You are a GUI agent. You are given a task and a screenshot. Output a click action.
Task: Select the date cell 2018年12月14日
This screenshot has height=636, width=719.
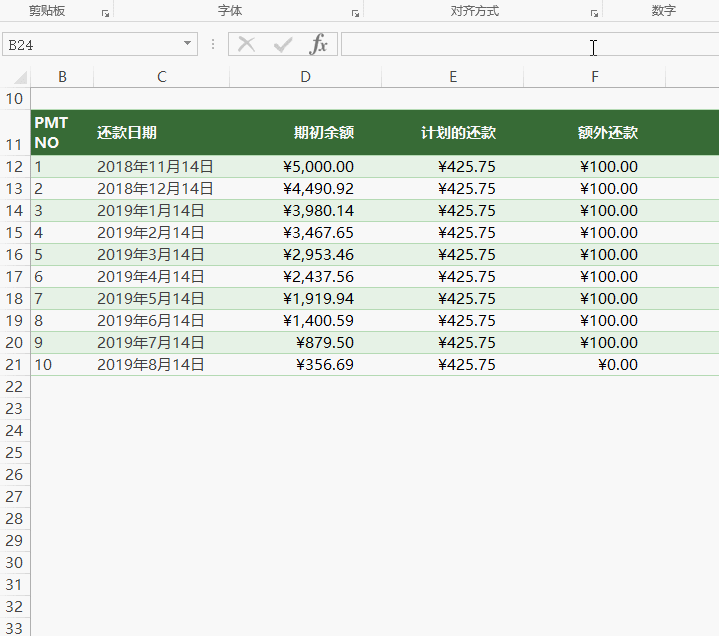tap(161, 188)
